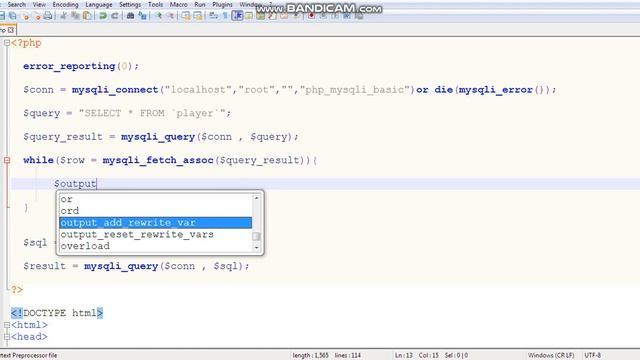Close the open file tab
Viewport: 640px width, 360px height.
[x=11, y=30]
